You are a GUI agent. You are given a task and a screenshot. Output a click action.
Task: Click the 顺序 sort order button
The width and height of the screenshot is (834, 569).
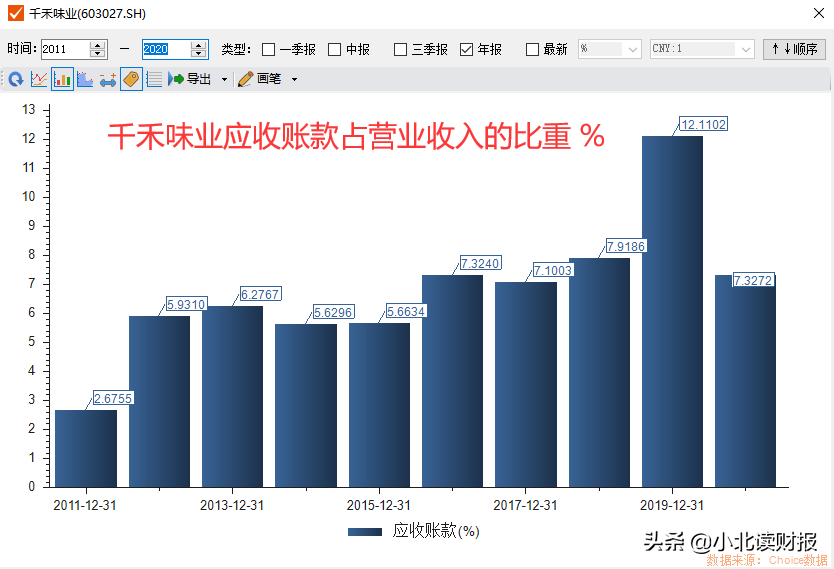coord(794,49)
